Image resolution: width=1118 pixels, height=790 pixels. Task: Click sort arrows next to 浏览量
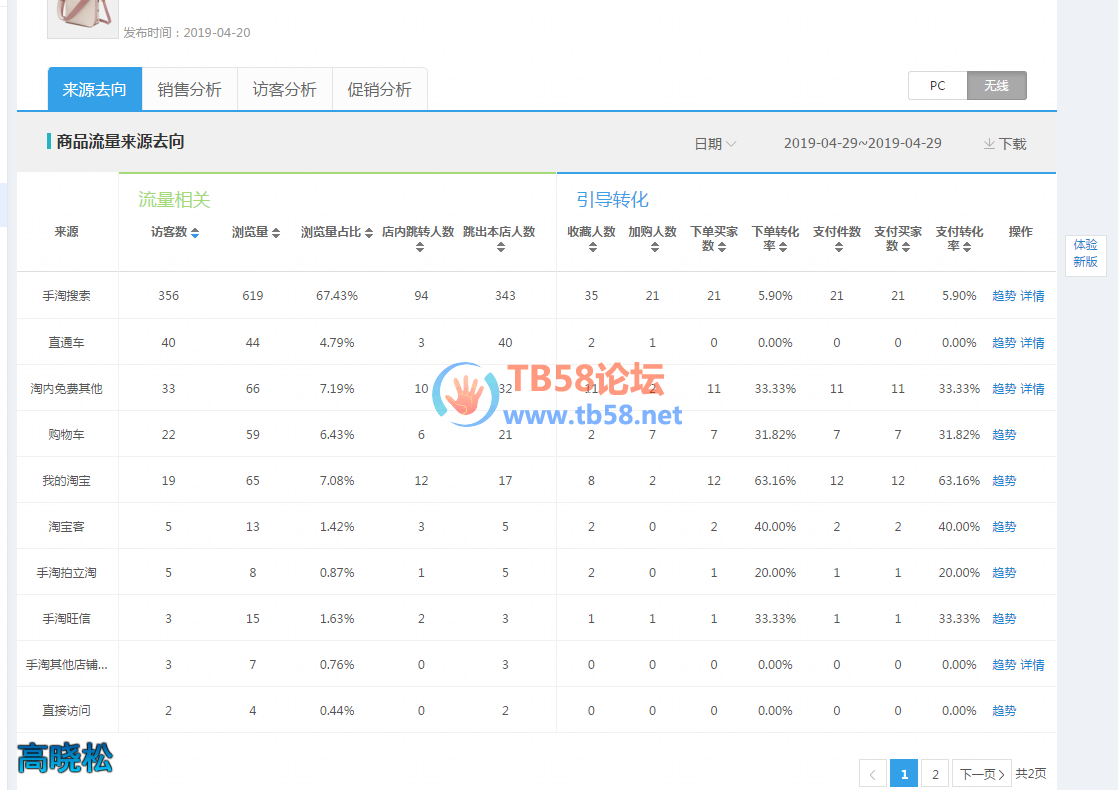click(x=276, y=233)
